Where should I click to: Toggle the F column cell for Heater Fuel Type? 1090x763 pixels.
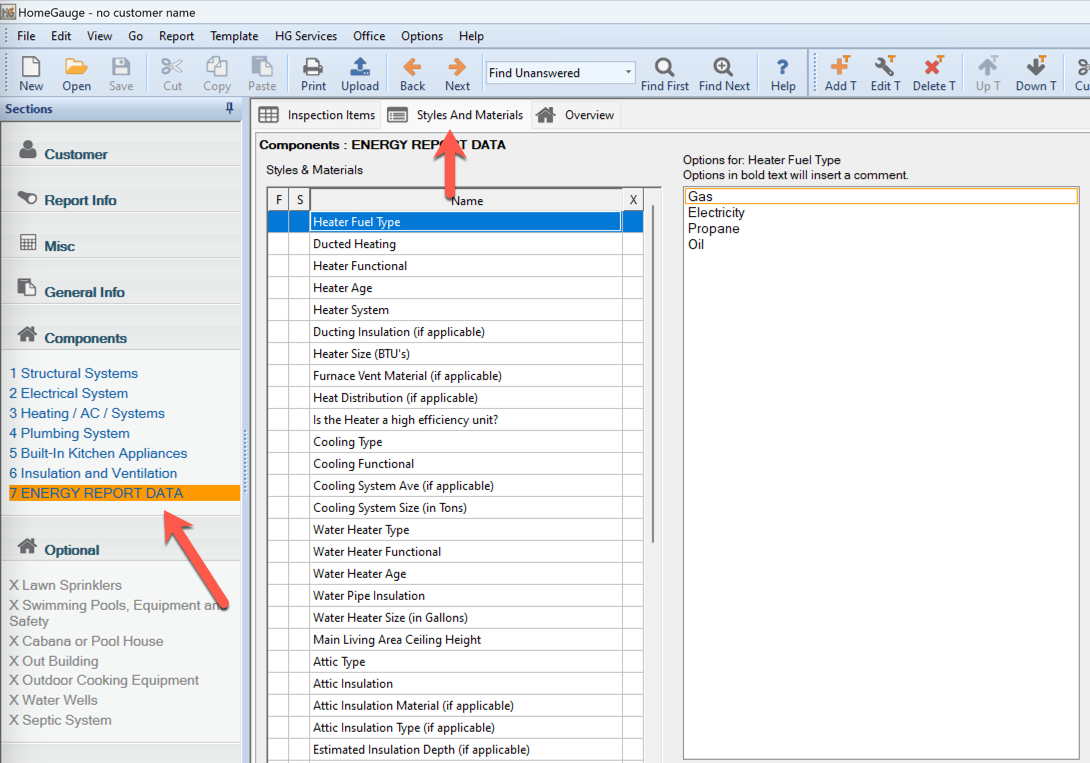278,222
